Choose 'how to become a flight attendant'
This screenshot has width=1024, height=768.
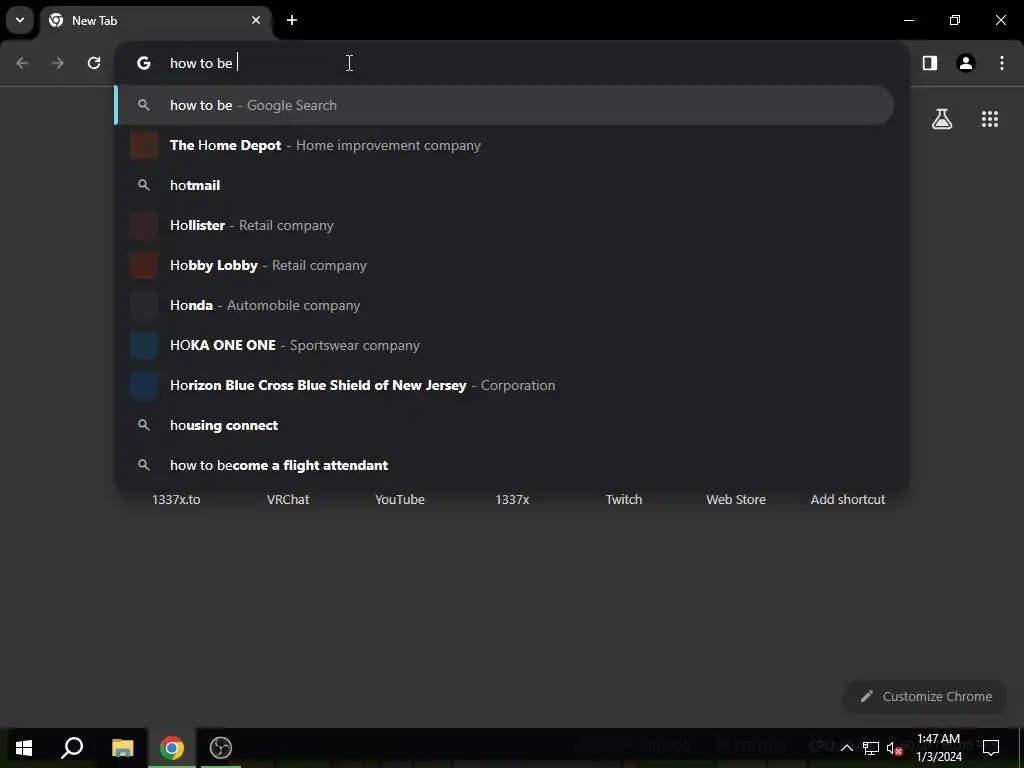[x=504, y=465]
